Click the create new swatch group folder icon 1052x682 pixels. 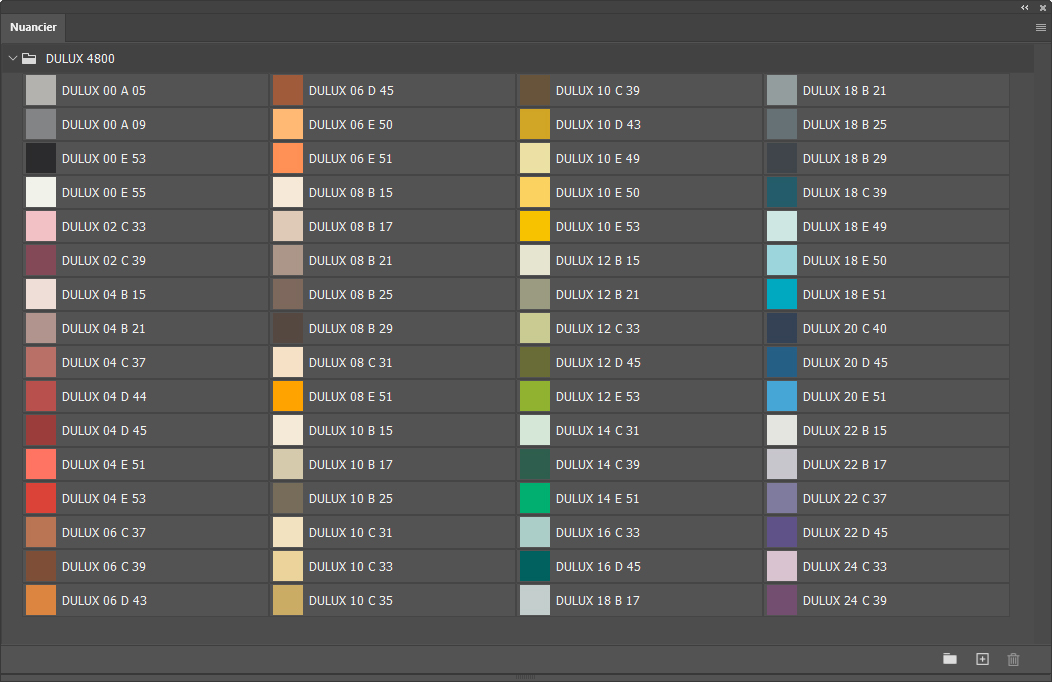click(x=950, y=659)
